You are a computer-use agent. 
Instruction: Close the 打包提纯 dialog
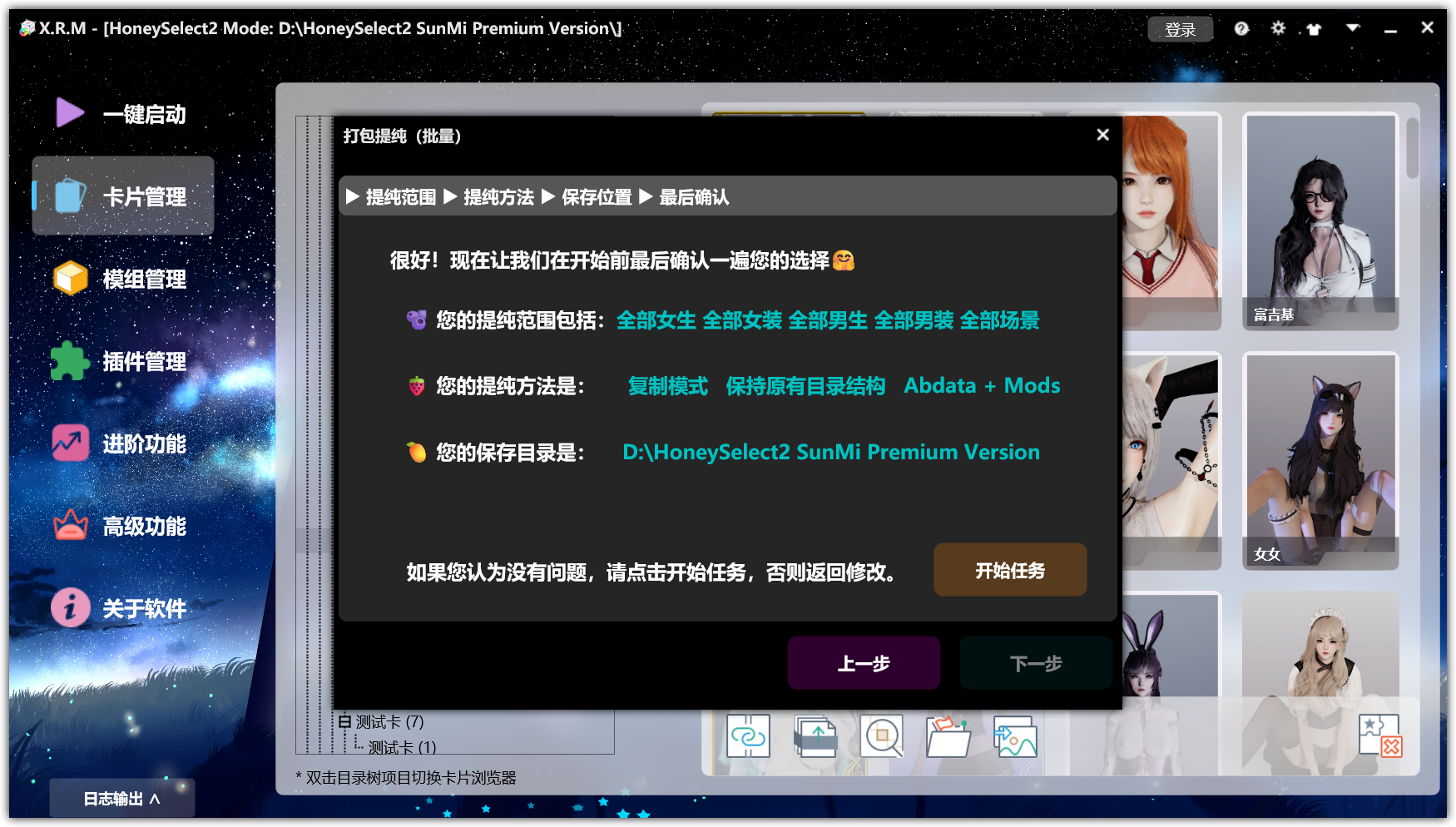[1102, 135]
